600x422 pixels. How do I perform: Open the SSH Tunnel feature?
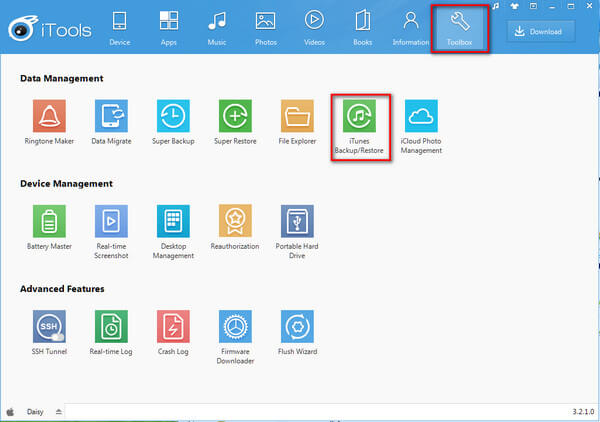tap(49, 326)
